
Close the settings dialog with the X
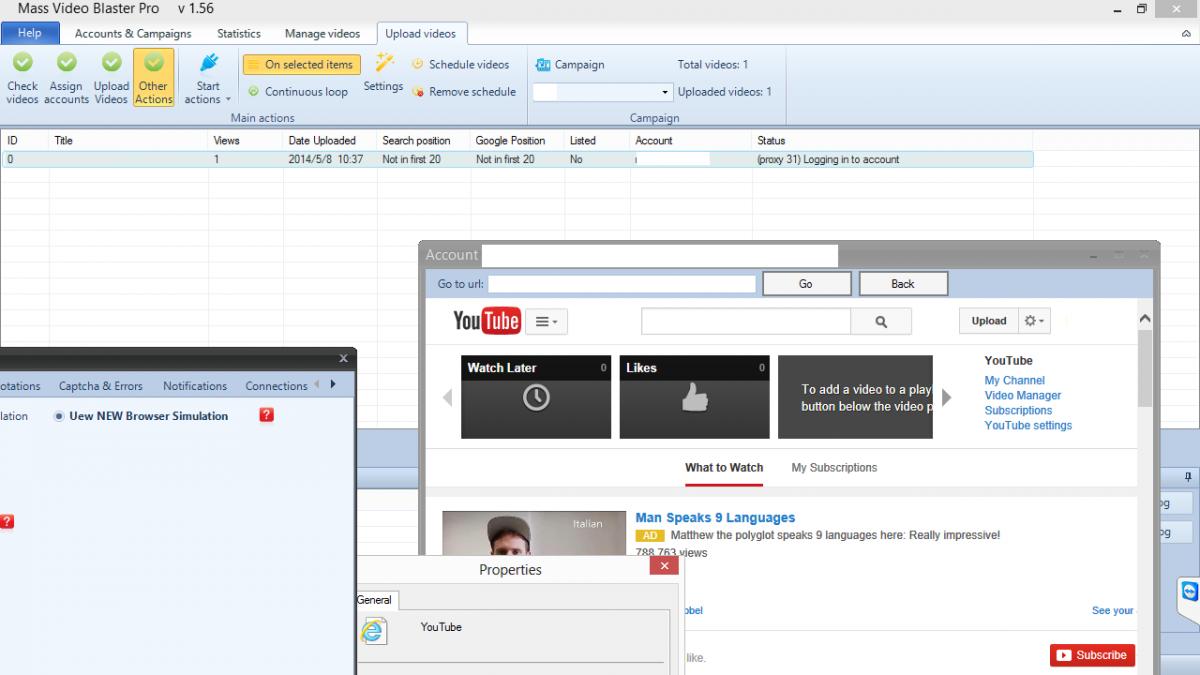pos(343,358)
